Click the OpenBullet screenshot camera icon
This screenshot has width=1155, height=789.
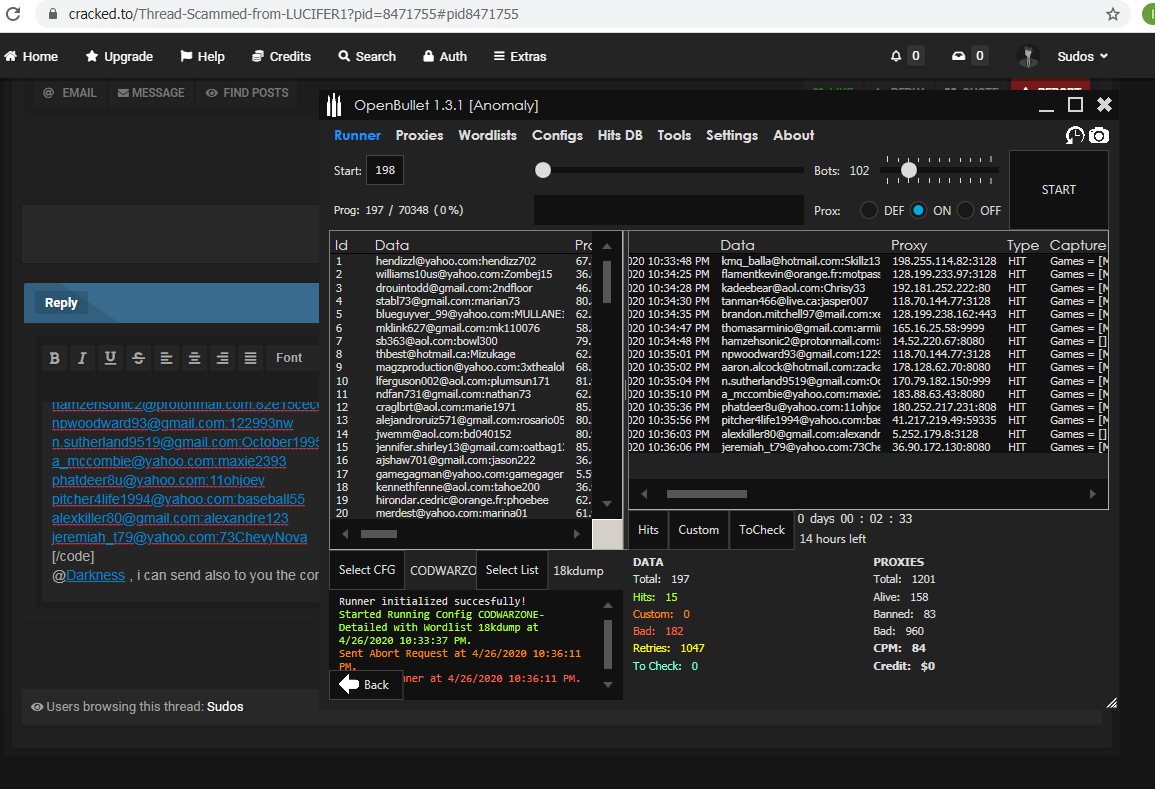[1099, 136]
